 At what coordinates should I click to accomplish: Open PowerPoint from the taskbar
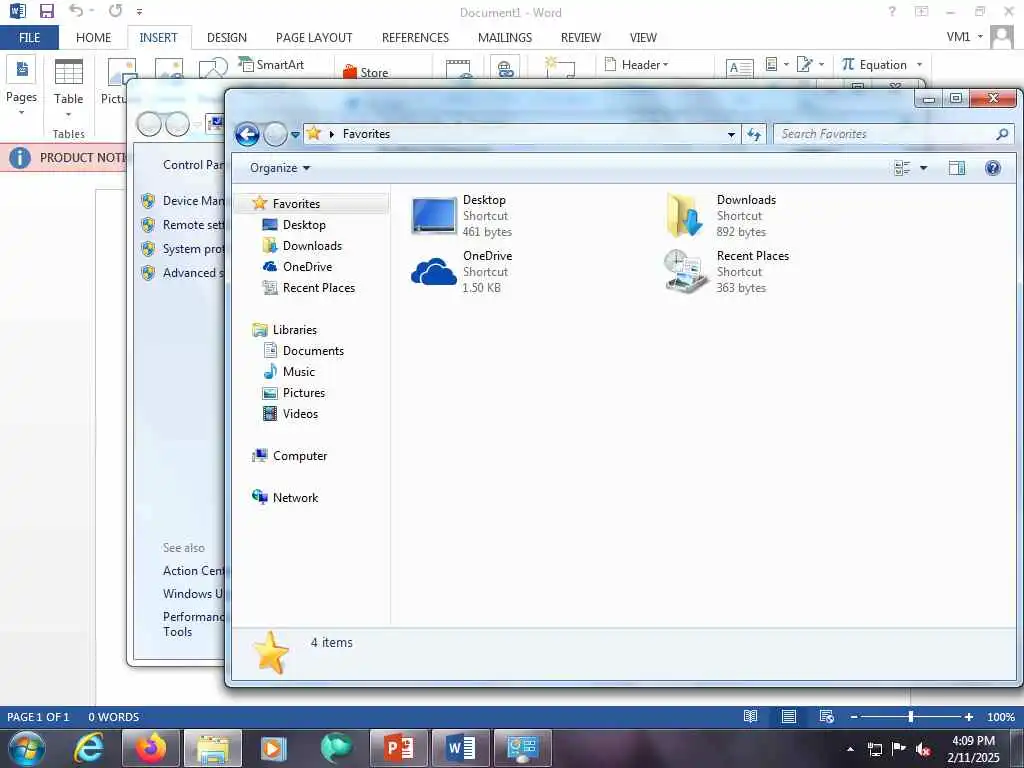398,748
